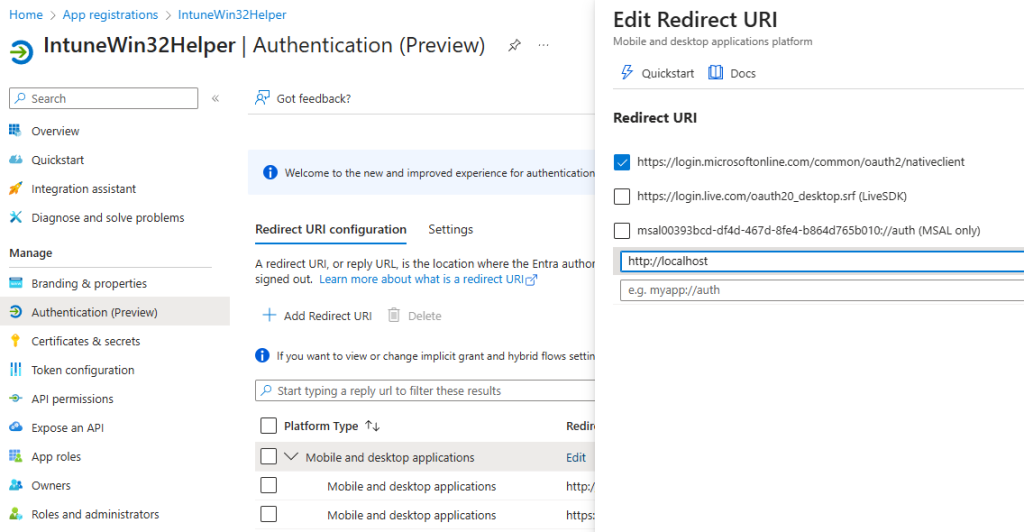Screen dimensions: 1024x532
Task: Collapse the Mobile and desktop applications row
Action: click(x=292, y=457)
